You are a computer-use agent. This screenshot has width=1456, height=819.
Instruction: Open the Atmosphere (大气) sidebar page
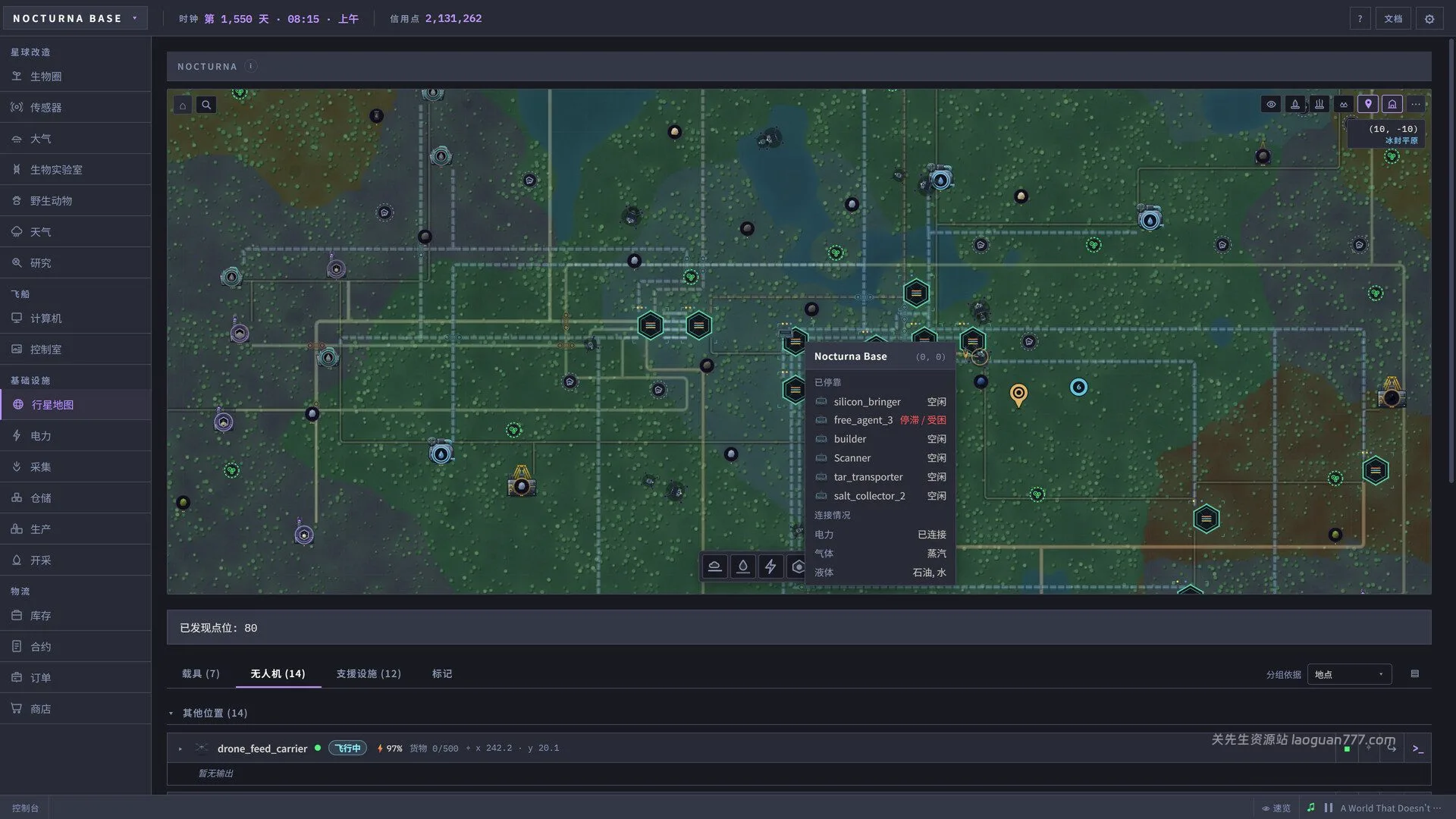pos(75,139)
